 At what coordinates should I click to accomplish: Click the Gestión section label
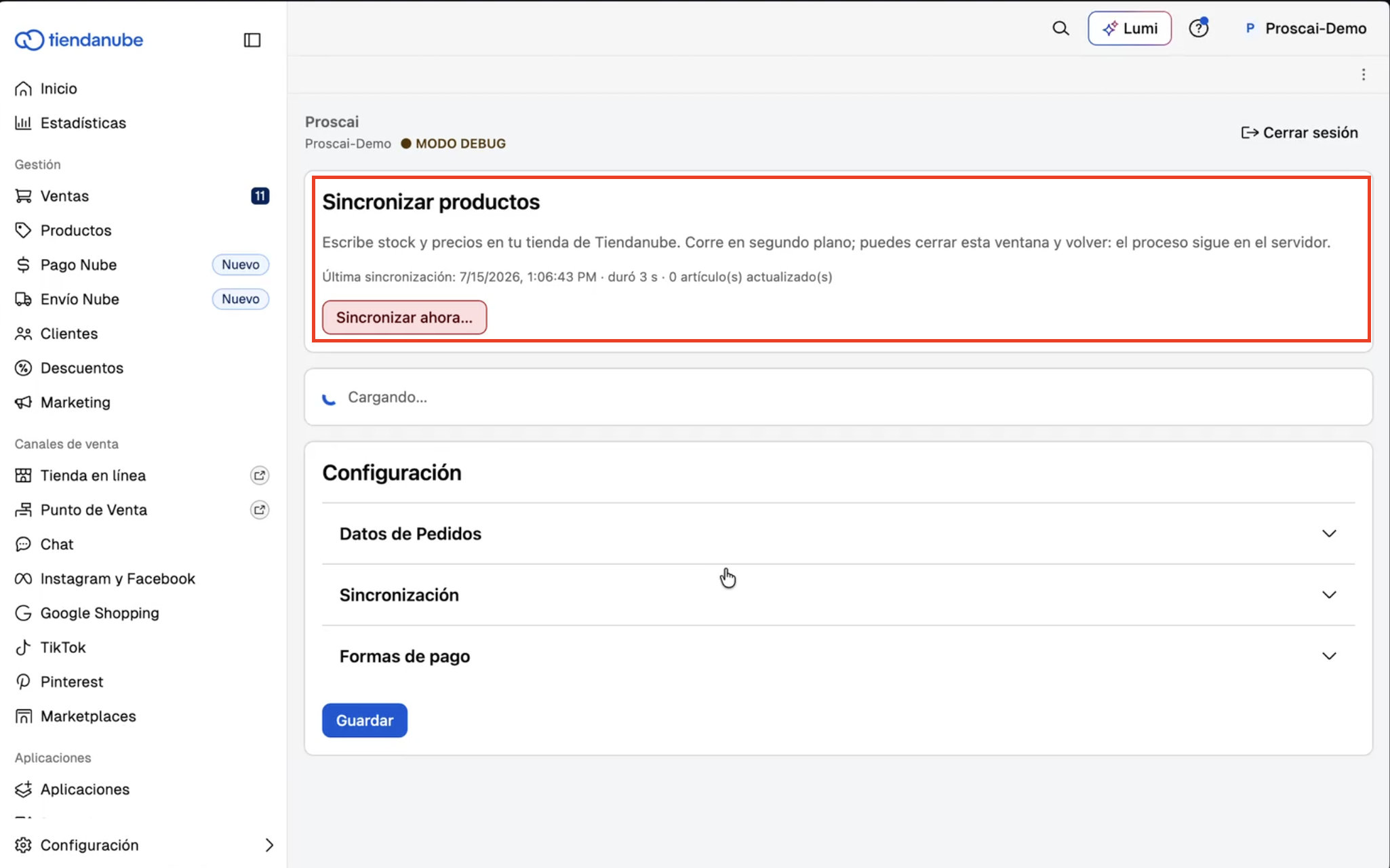(x=38, y=165)
